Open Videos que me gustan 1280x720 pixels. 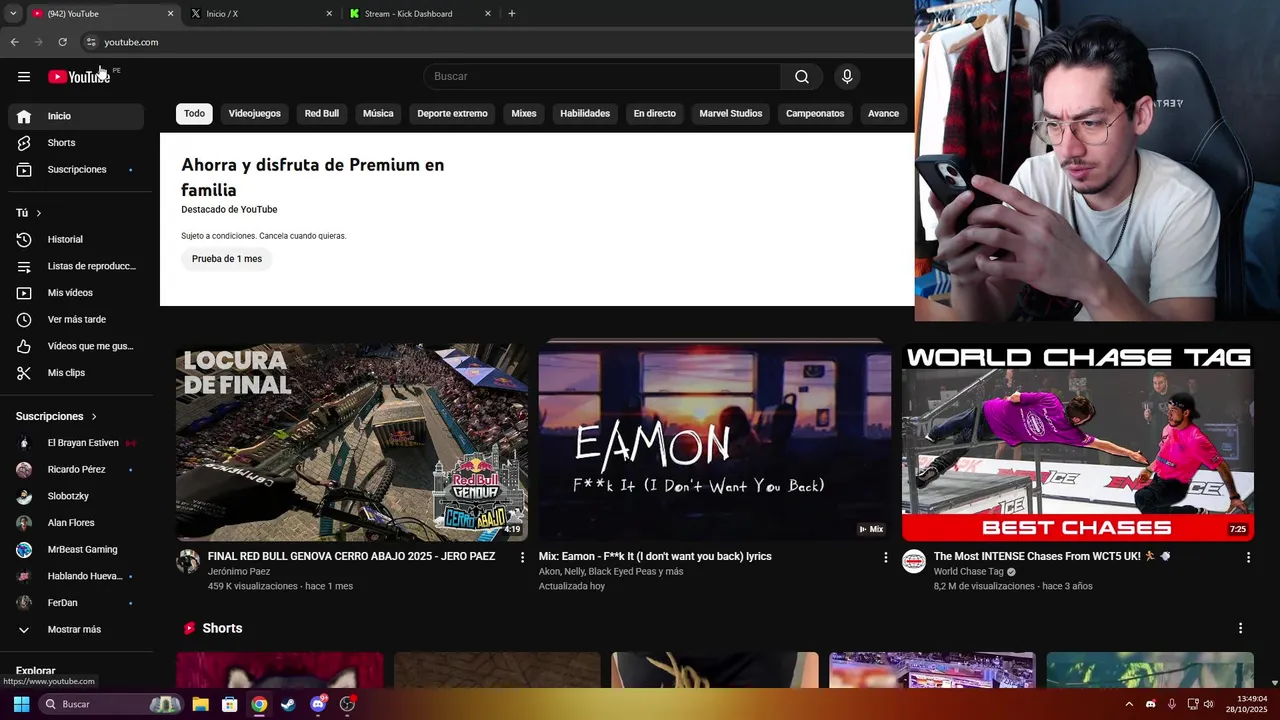click(x=76, y=346)
